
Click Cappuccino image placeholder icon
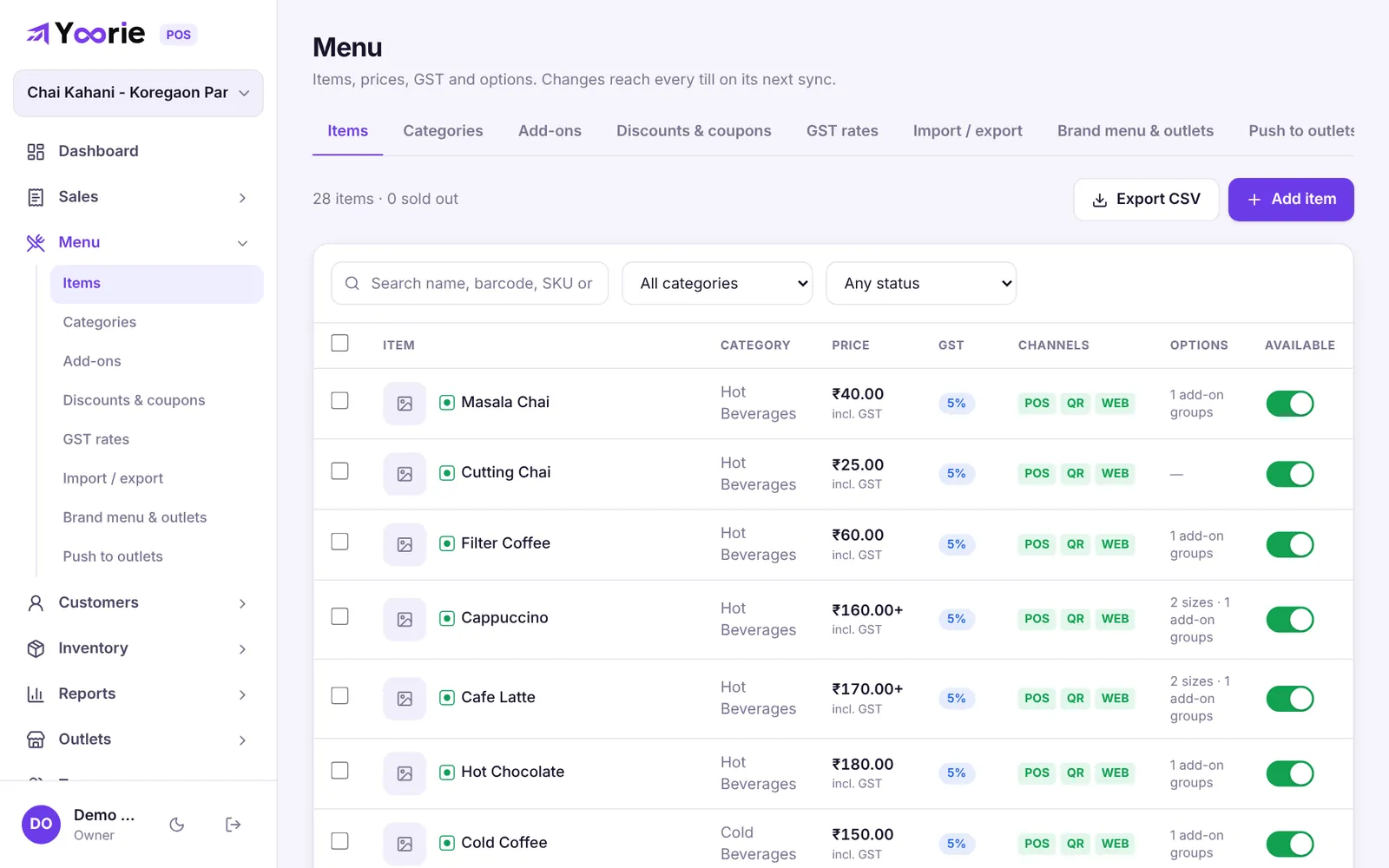[x=405, y=620]
